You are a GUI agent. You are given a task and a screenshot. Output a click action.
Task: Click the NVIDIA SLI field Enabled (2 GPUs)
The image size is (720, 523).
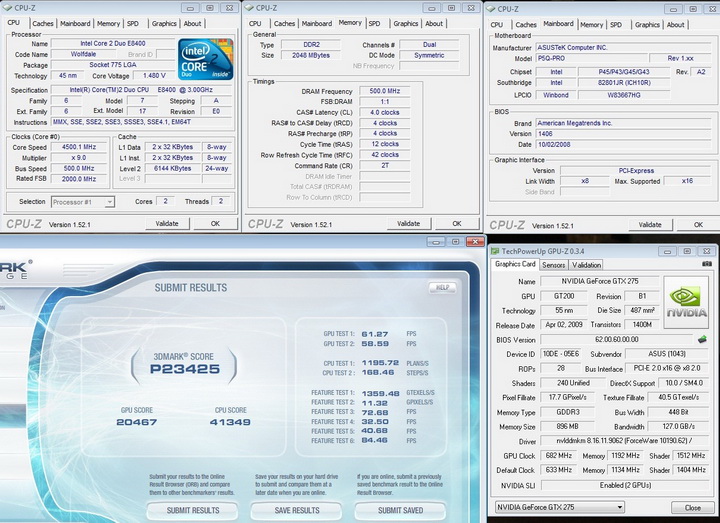point(624,485)
